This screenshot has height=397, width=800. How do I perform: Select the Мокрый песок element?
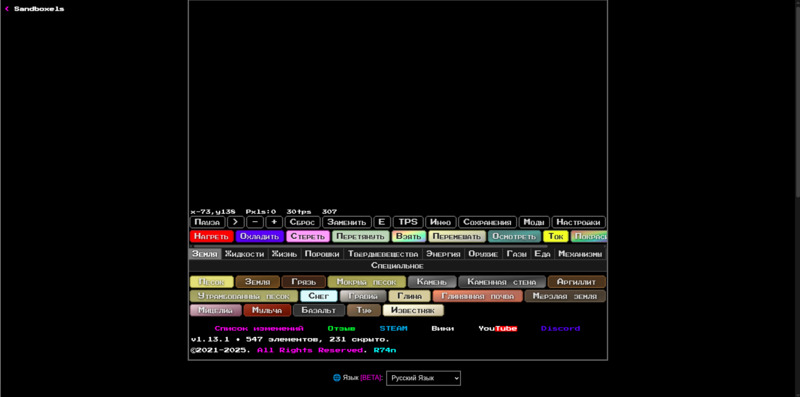(x=367, y=282)
